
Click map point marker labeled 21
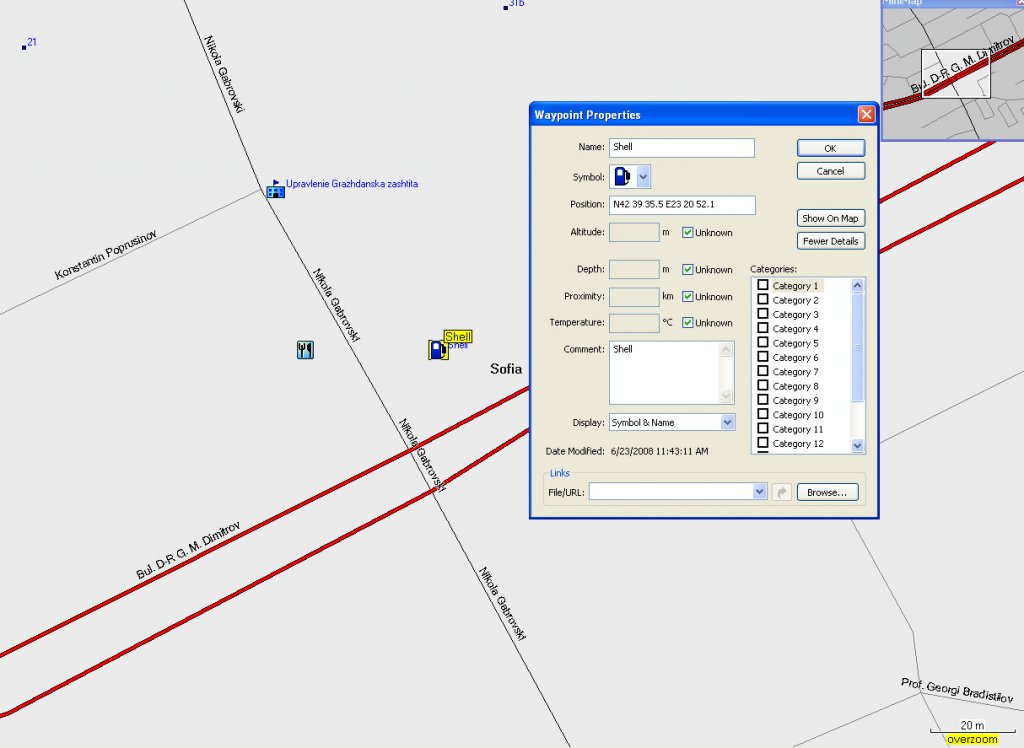24,45
